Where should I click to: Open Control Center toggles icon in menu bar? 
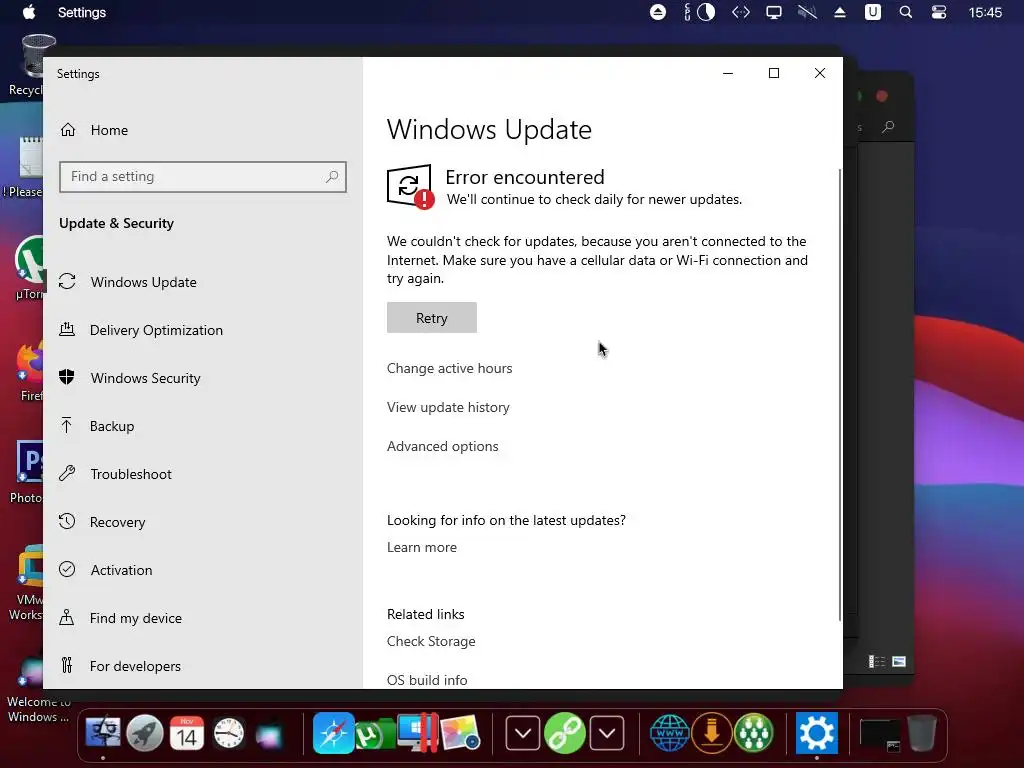938,12
